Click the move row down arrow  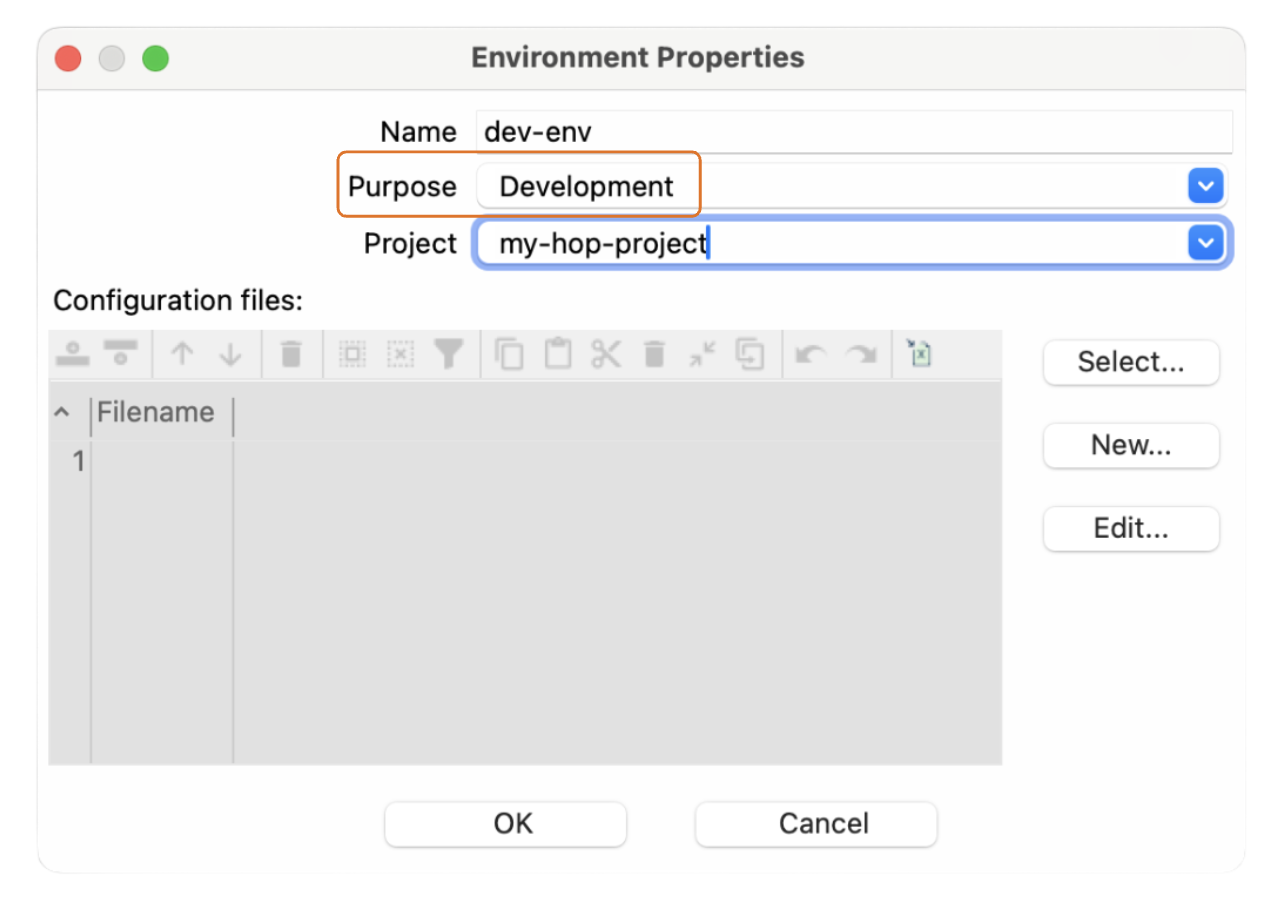[230, 354]
